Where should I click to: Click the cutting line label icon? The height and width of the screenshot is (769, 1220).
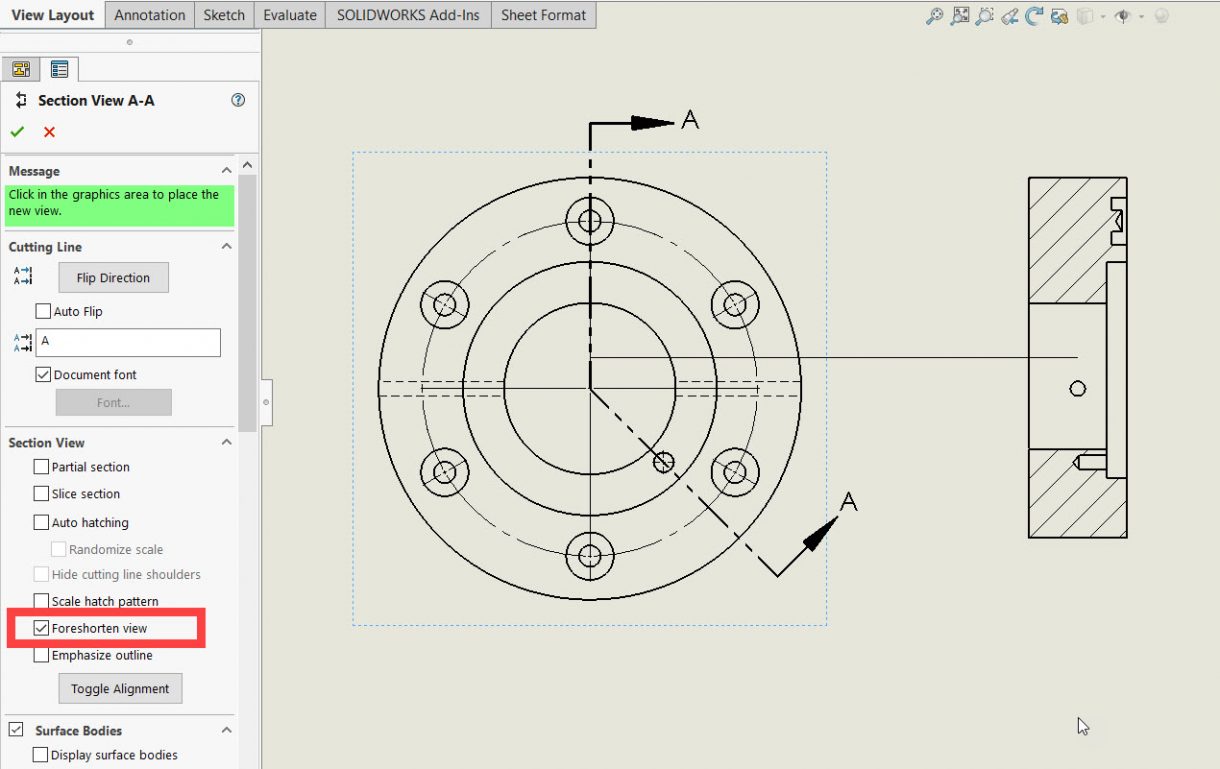(22, 343)
